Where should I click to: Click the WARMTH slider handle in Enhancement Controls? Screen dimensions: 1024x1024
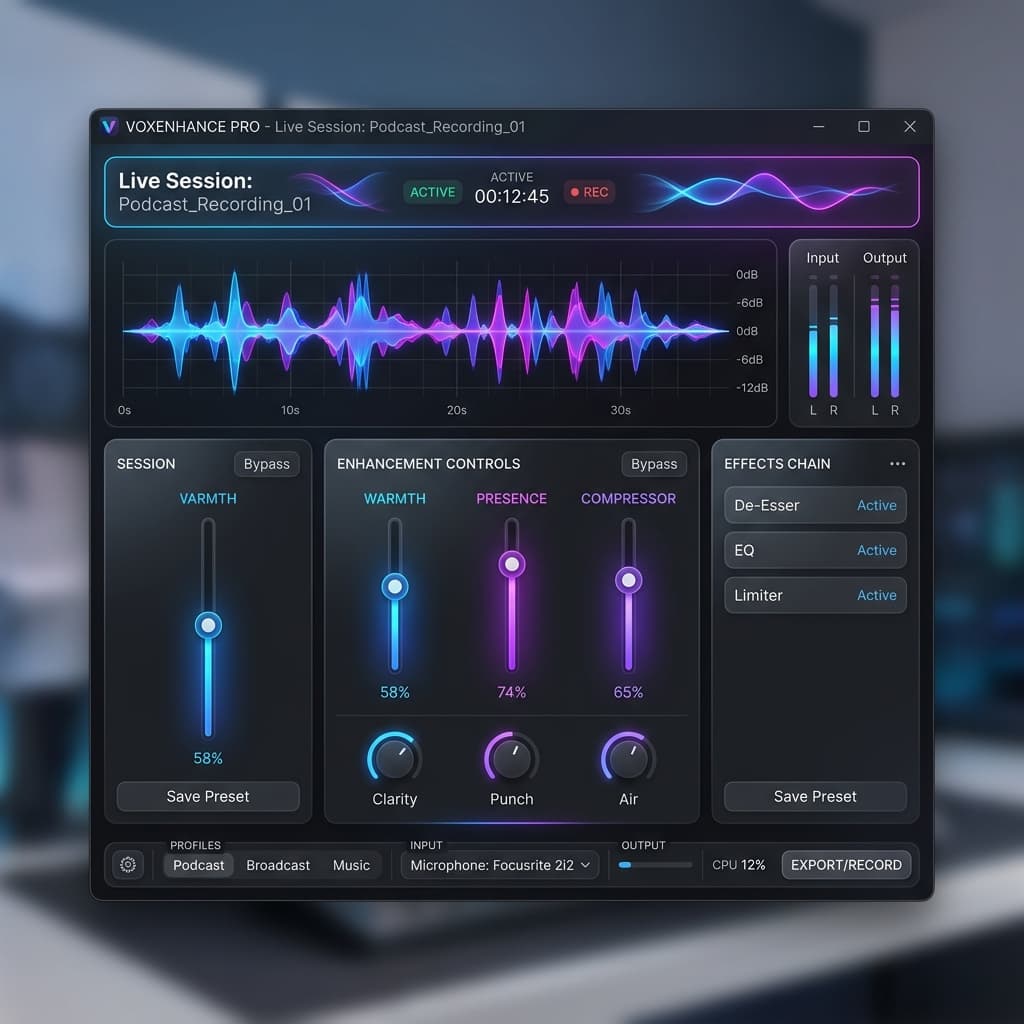[394, 586]
